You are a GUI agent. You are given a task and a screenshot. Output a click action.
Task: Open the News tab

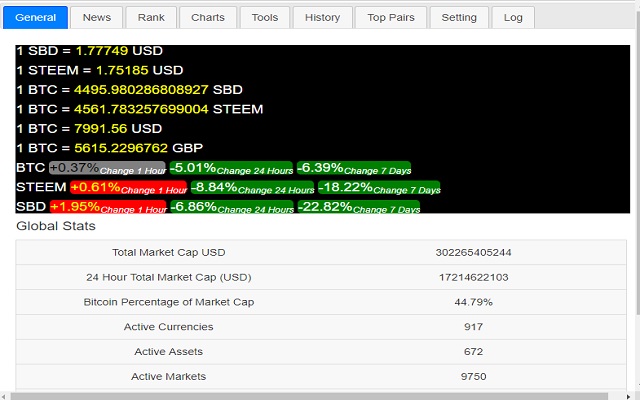coord(97,18)
